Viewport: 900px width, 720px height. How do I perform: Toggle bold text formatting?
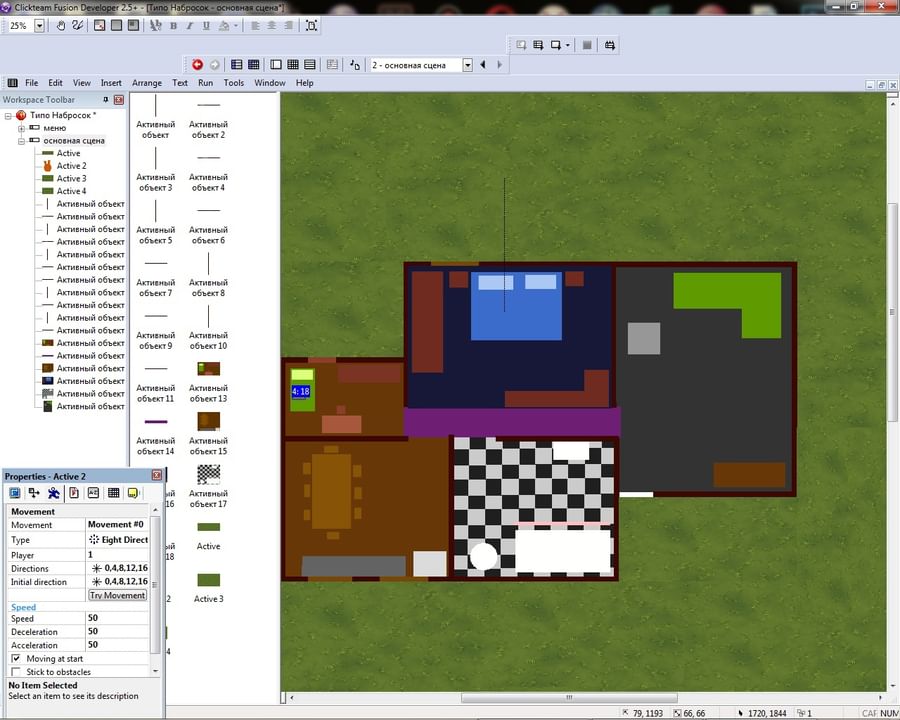click(x=173, y=25)
